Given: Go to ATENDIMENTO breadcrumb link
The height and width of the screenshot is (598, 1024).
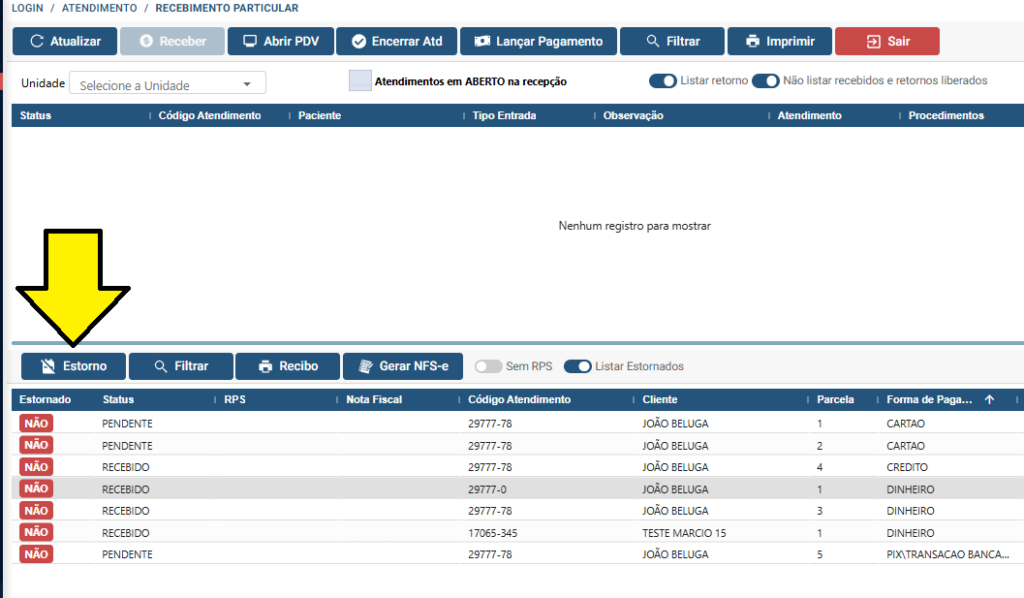Looking at the screenshot, I should (x=99, y=8).
